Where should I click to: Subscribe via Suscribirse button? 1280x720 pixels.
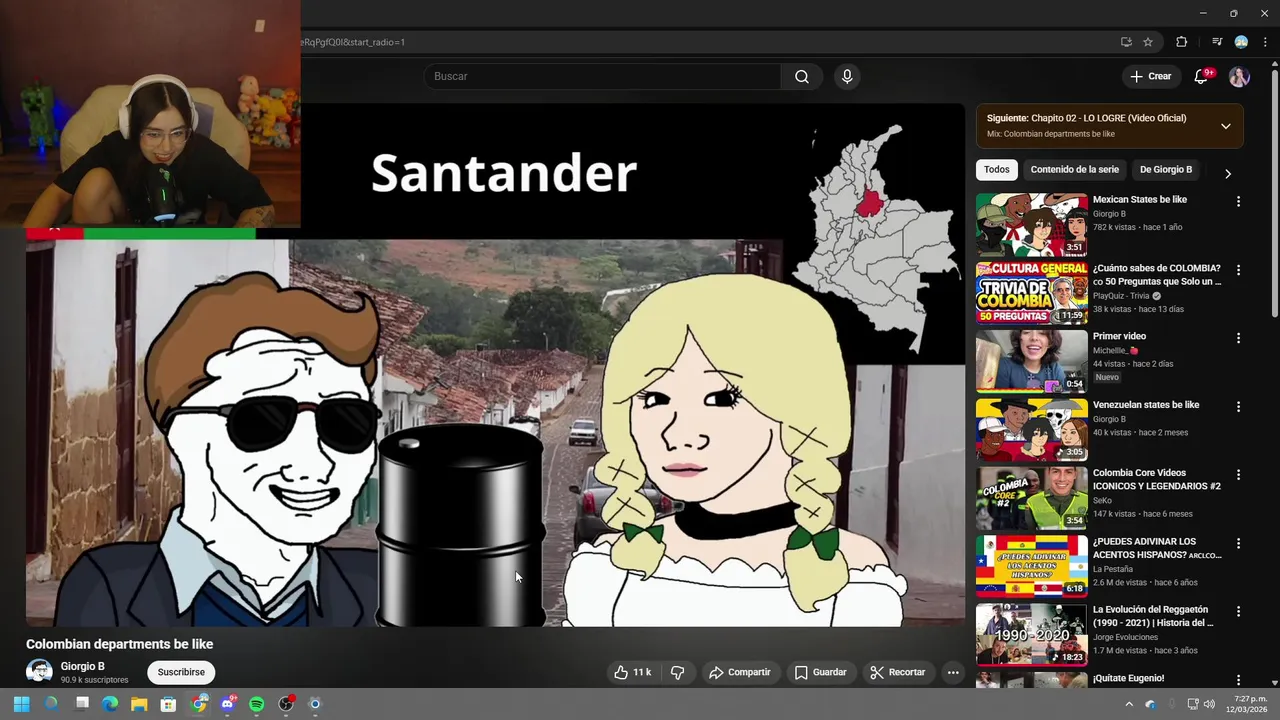click(x=181, y=672)
